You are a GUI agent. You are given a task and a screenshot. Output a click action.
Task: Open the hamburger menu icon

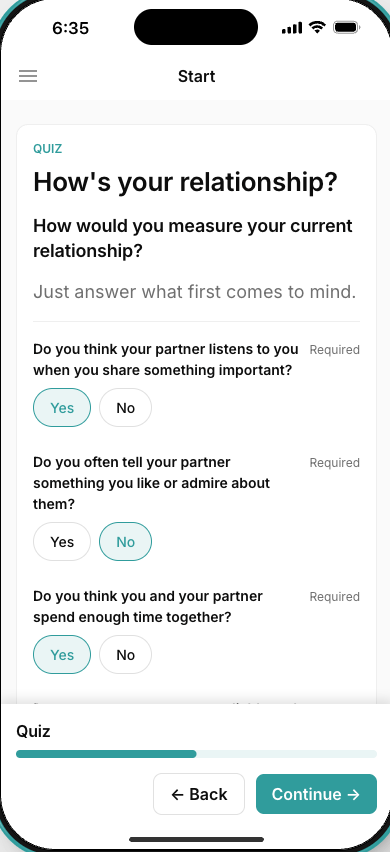pos(28,76)
